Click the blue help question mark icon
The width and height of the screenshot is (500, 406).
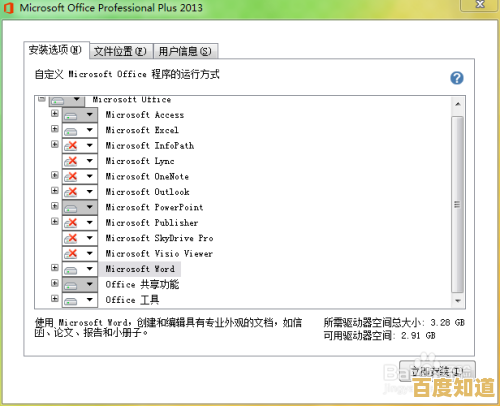click(x=457, y=78)
